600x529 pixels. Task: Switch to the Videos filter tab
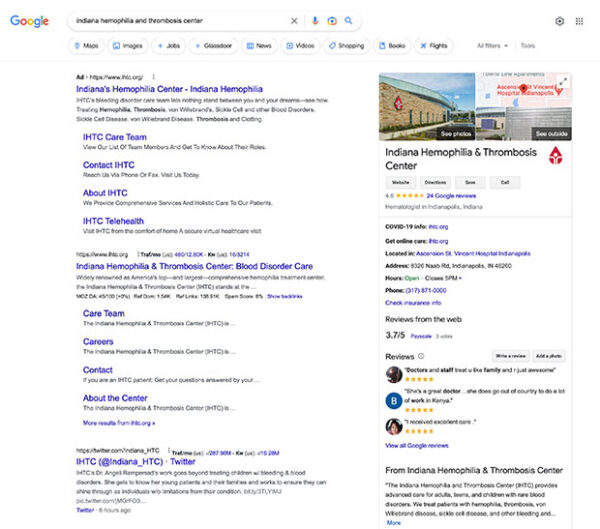coord(300,46)
